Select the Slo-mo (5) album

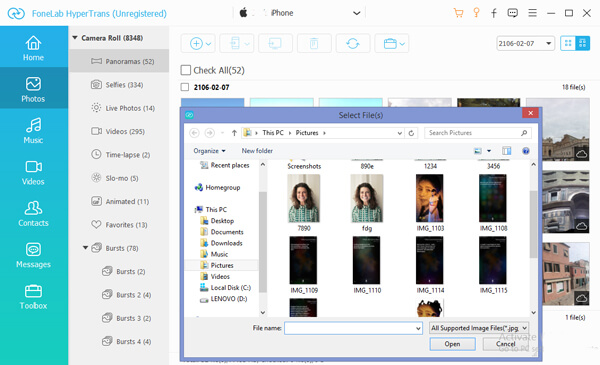[x=119, y=178]
